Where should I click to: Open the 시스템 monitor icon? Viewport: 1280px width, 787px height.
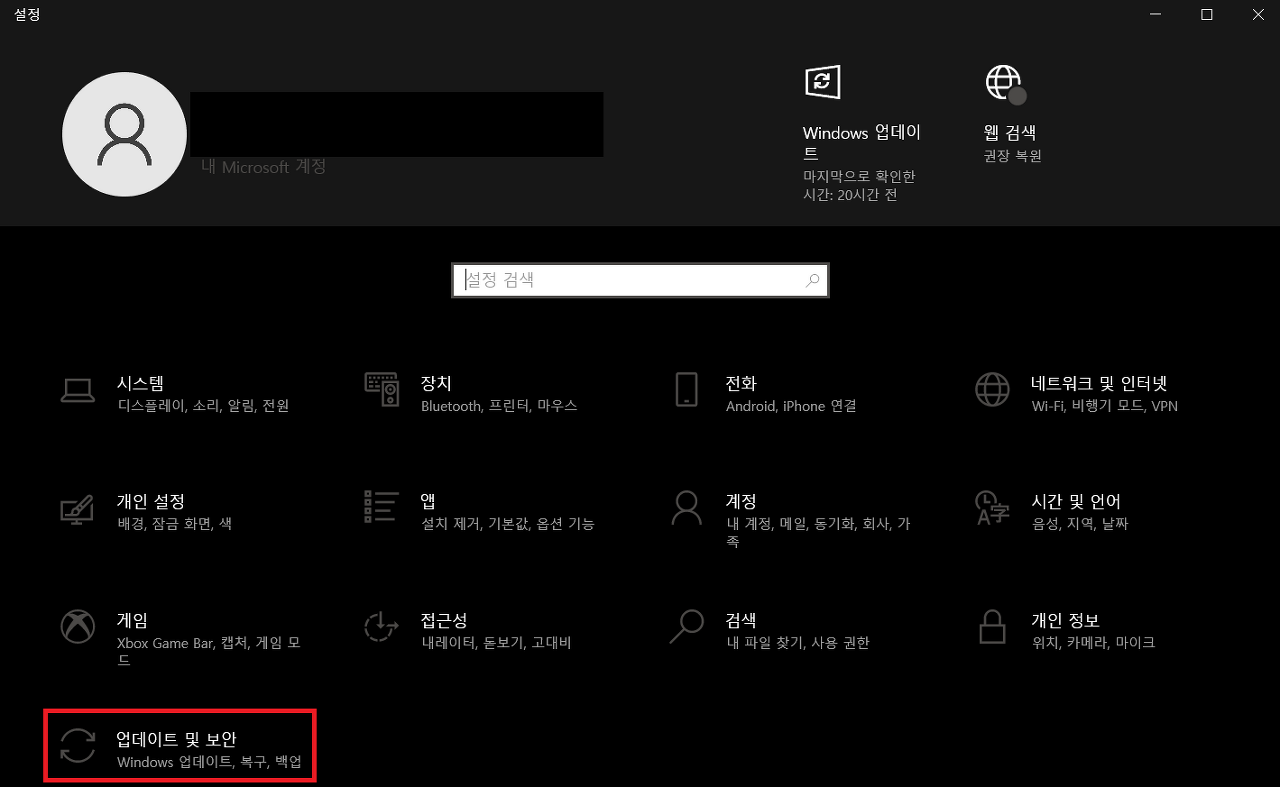77,390
